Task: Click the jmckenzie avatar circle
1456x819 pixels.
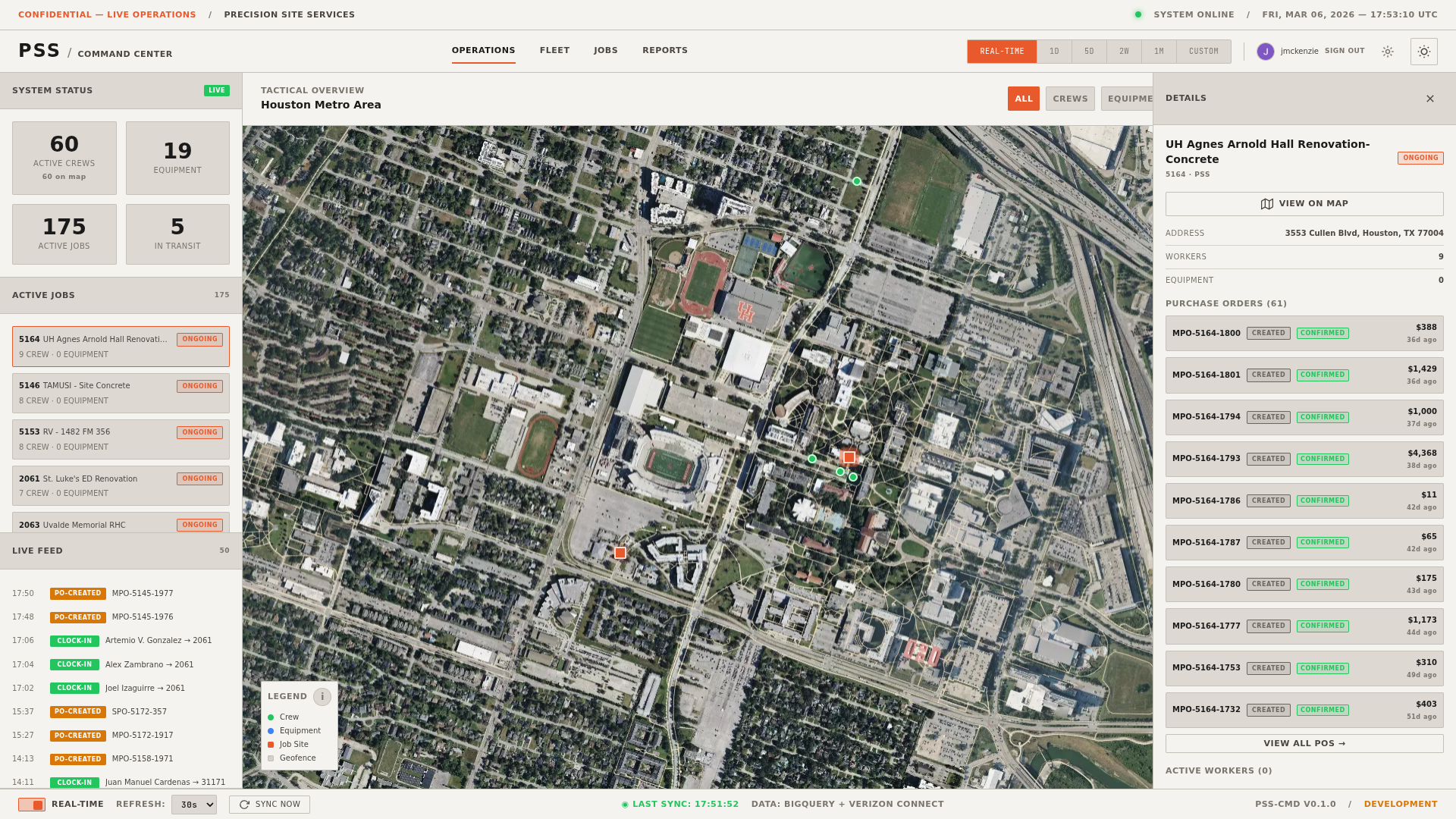Action: (1265, 52)
